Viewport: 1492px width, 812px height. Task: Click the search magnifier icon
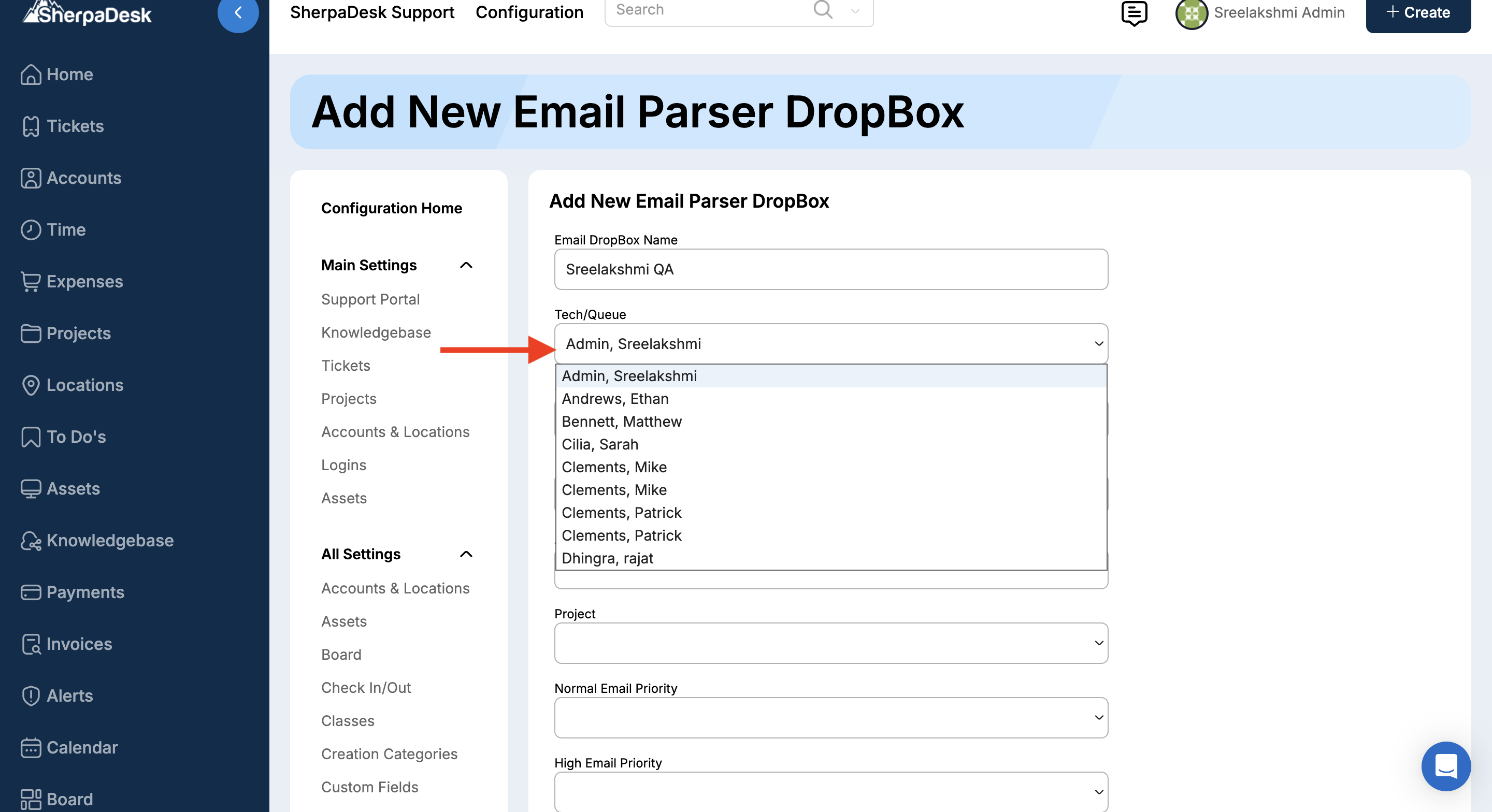823,10
